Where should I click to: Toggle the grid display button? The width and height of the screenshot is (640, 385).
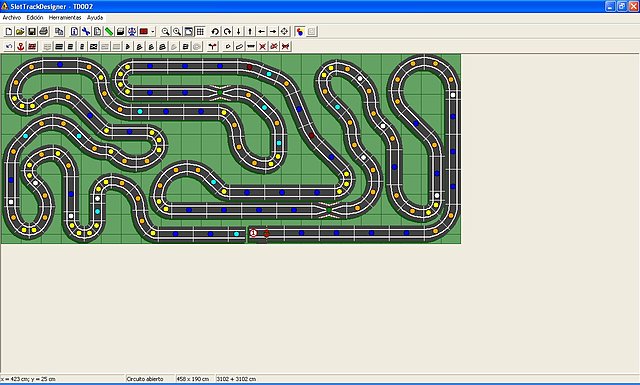[x=200, y=31]
